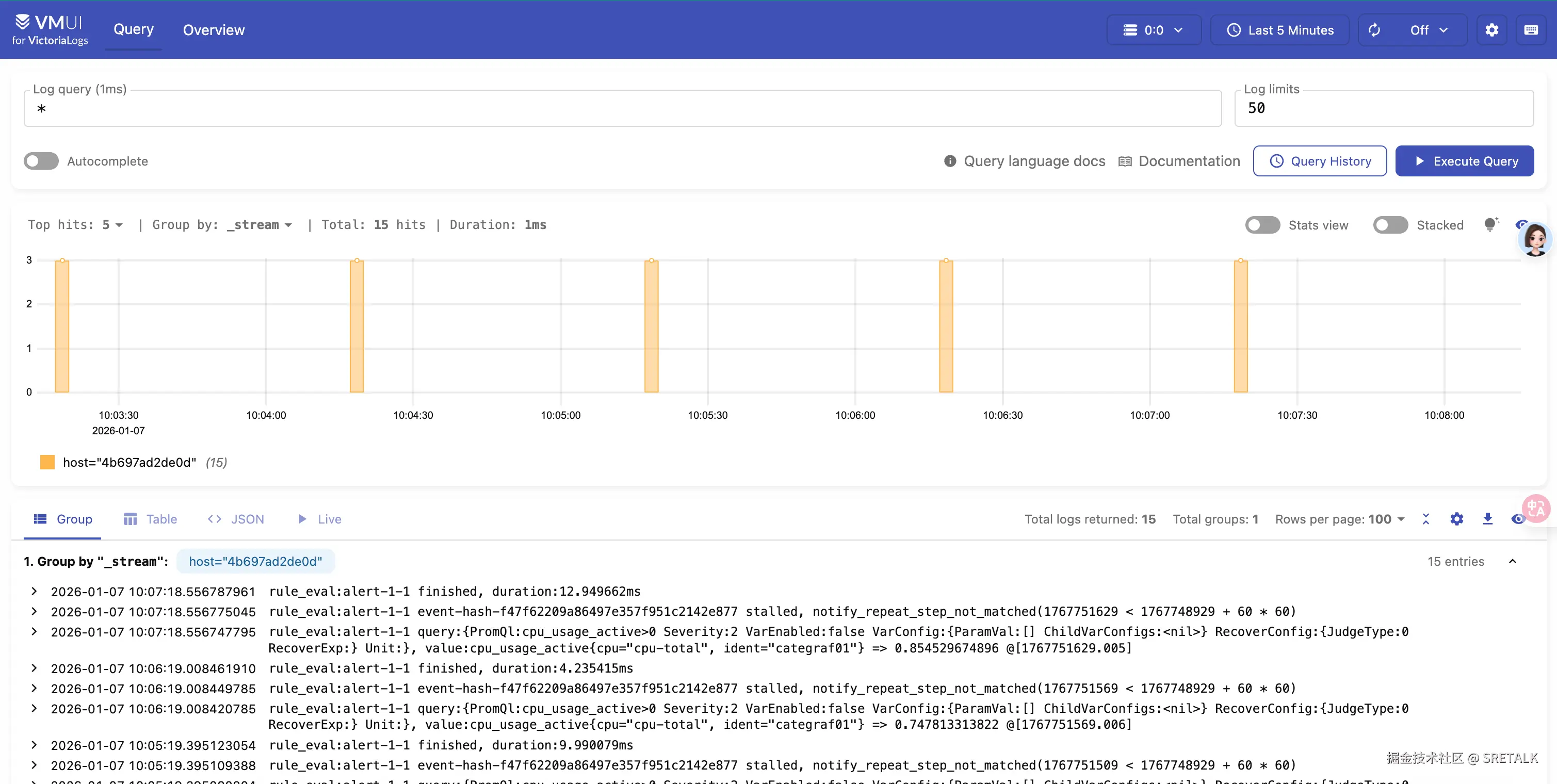The image size is (1557, 784).
Task: Open the Group by _stream dropdown
Action: (260, 225)
